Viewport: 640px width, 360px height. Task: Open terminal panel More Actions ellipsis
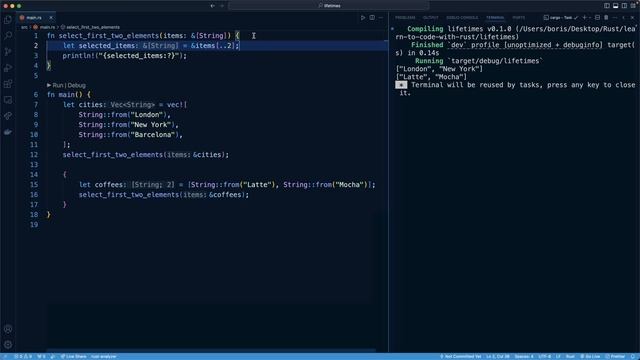pyautogui.click(x=615, y=18)
